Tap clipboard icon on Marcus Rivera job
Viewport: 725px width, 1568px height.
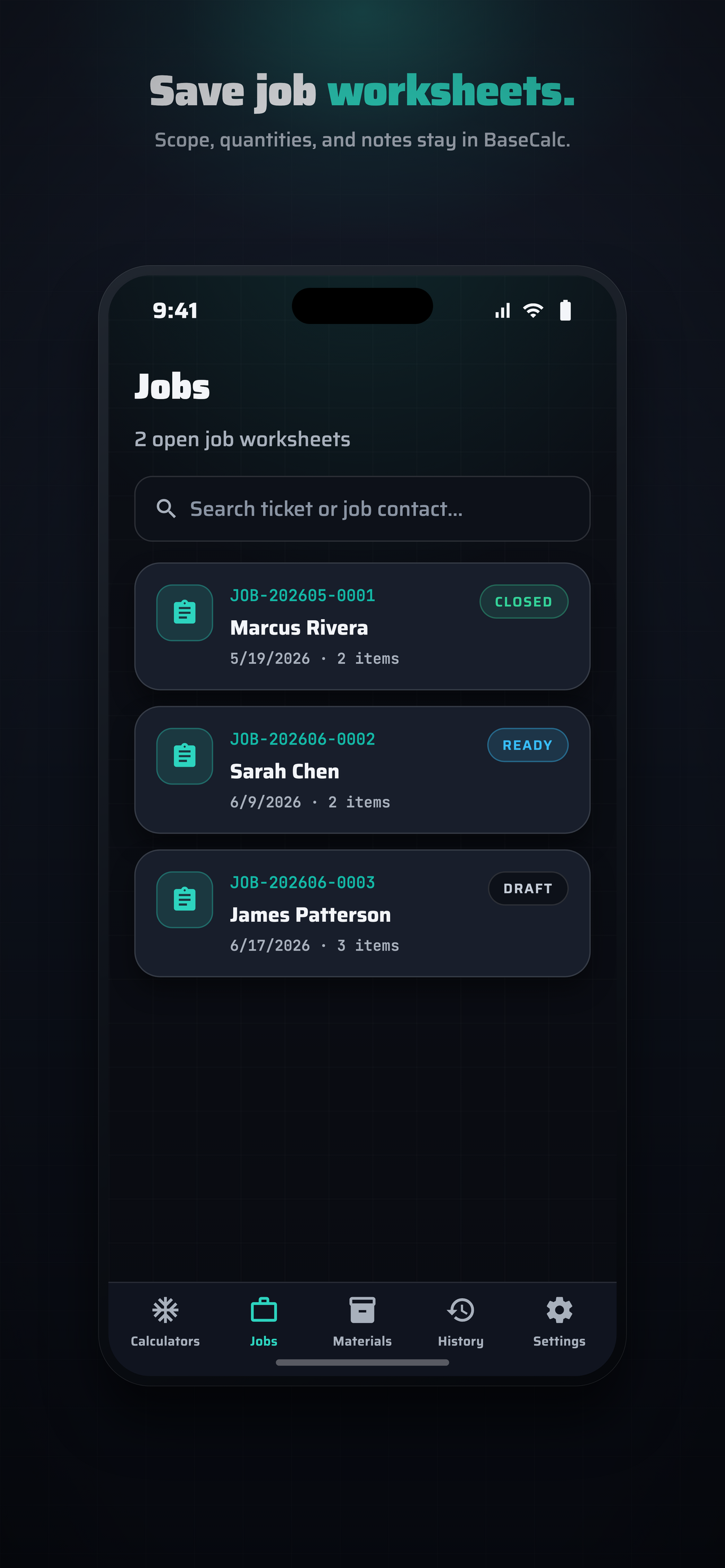185,612
